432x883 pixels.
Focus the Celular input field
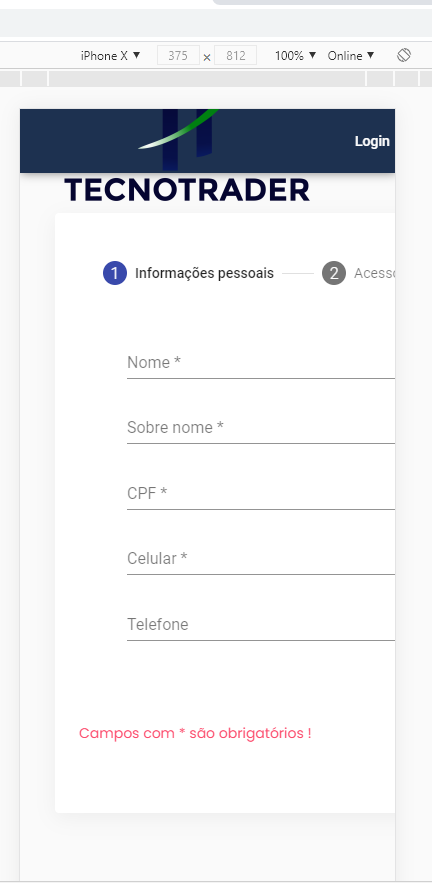261,559
